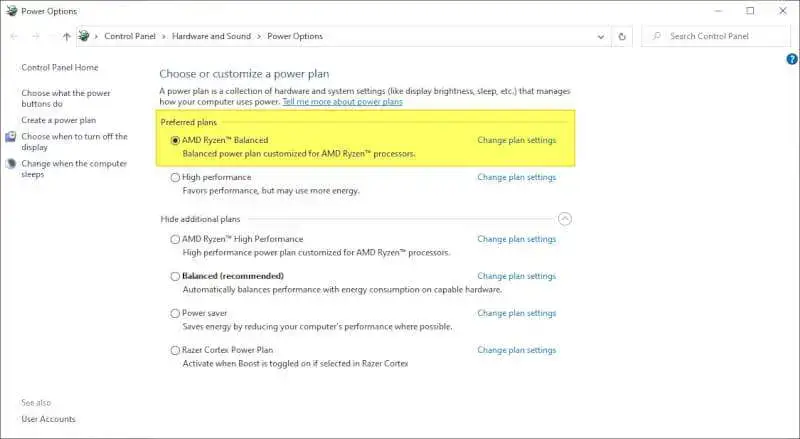The image size is (800, 439).
Task: Close the Power Options window
Action: (x=783, y=11)
